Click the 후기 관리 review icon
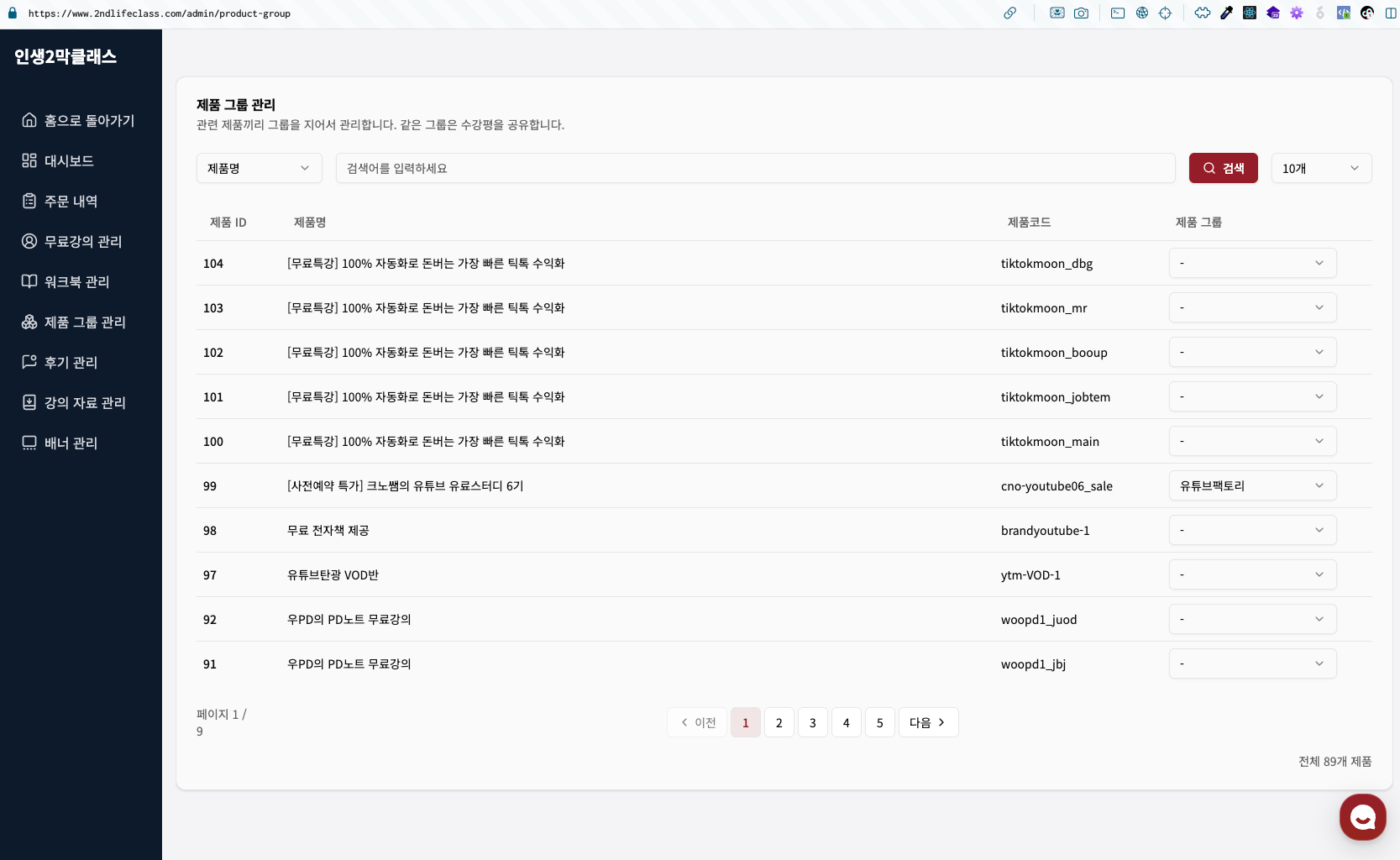Screen dimensions: 1400x860 click(x=29, y=362)
